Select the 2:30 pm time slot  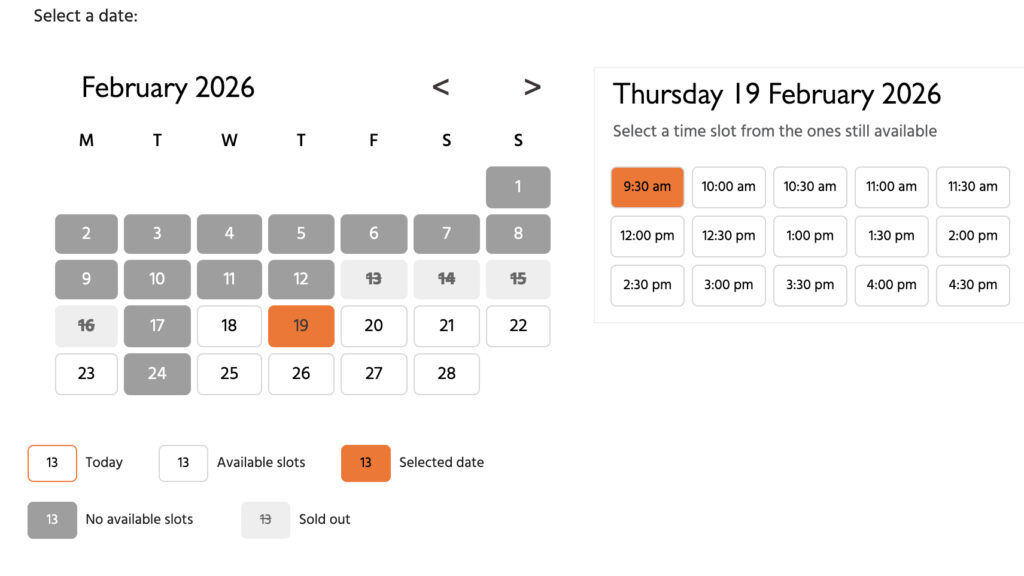pos(647,285)
